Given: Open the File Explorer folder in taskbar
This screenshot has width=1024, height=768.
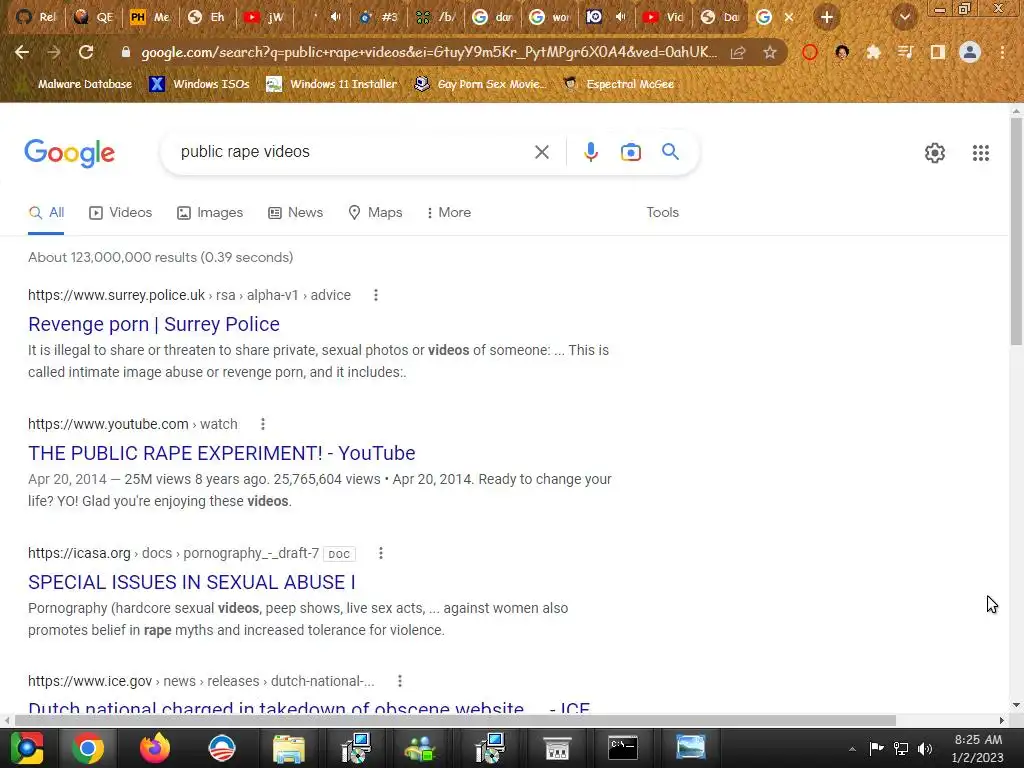Looking at the screenshot, I should point(288,748).
